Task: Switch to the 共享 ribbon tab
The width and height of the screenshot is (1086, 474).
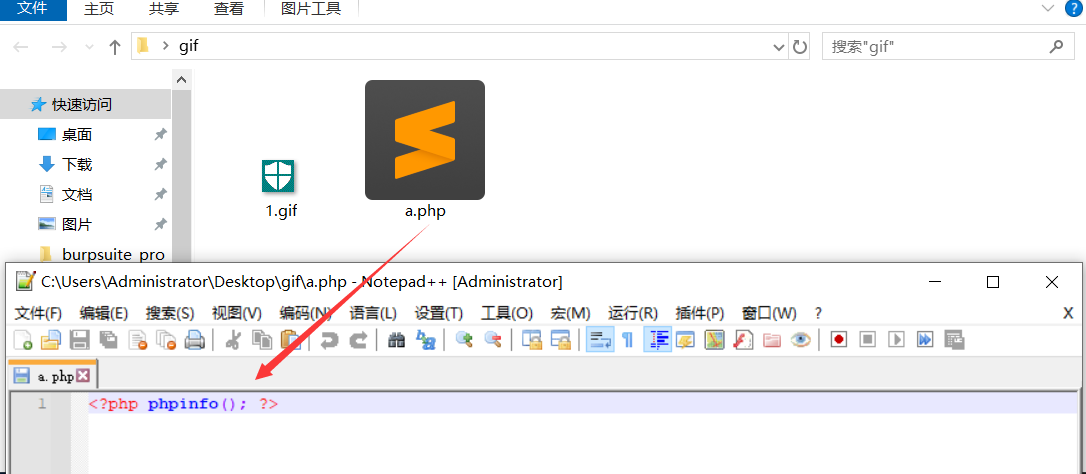Action: pyautogui.click(x=166, y=9)
